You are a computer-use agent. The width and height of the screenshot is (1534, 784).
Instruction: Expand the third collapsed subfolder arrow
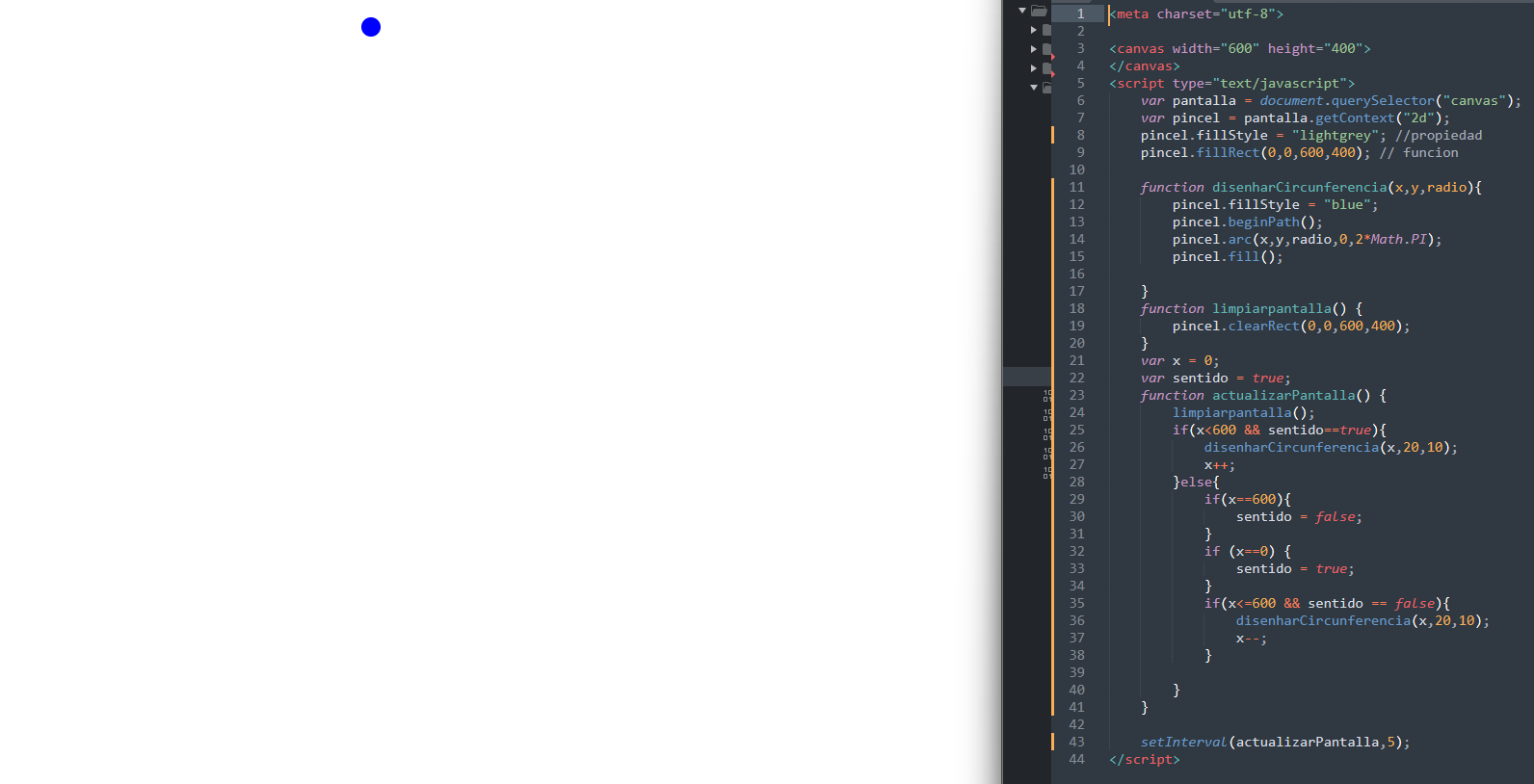click(1034, 68)
